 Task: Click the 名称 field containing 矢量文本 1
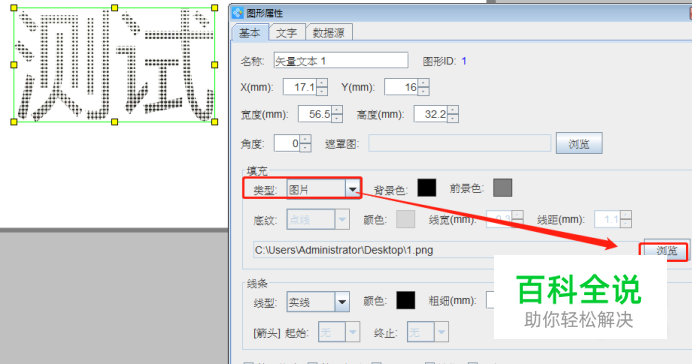341,60
